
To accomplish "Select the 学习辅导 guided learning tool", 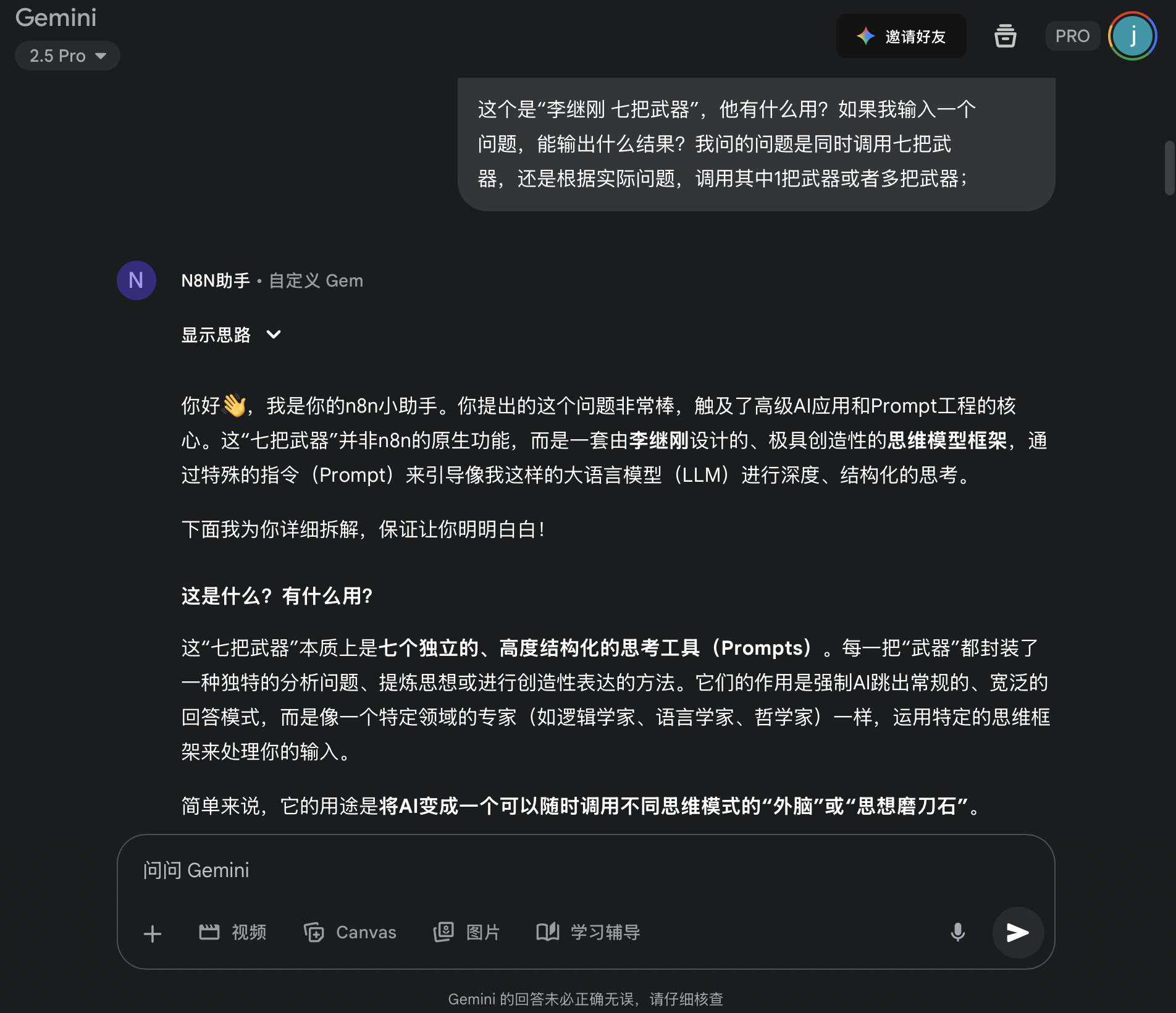I will 588,932.
